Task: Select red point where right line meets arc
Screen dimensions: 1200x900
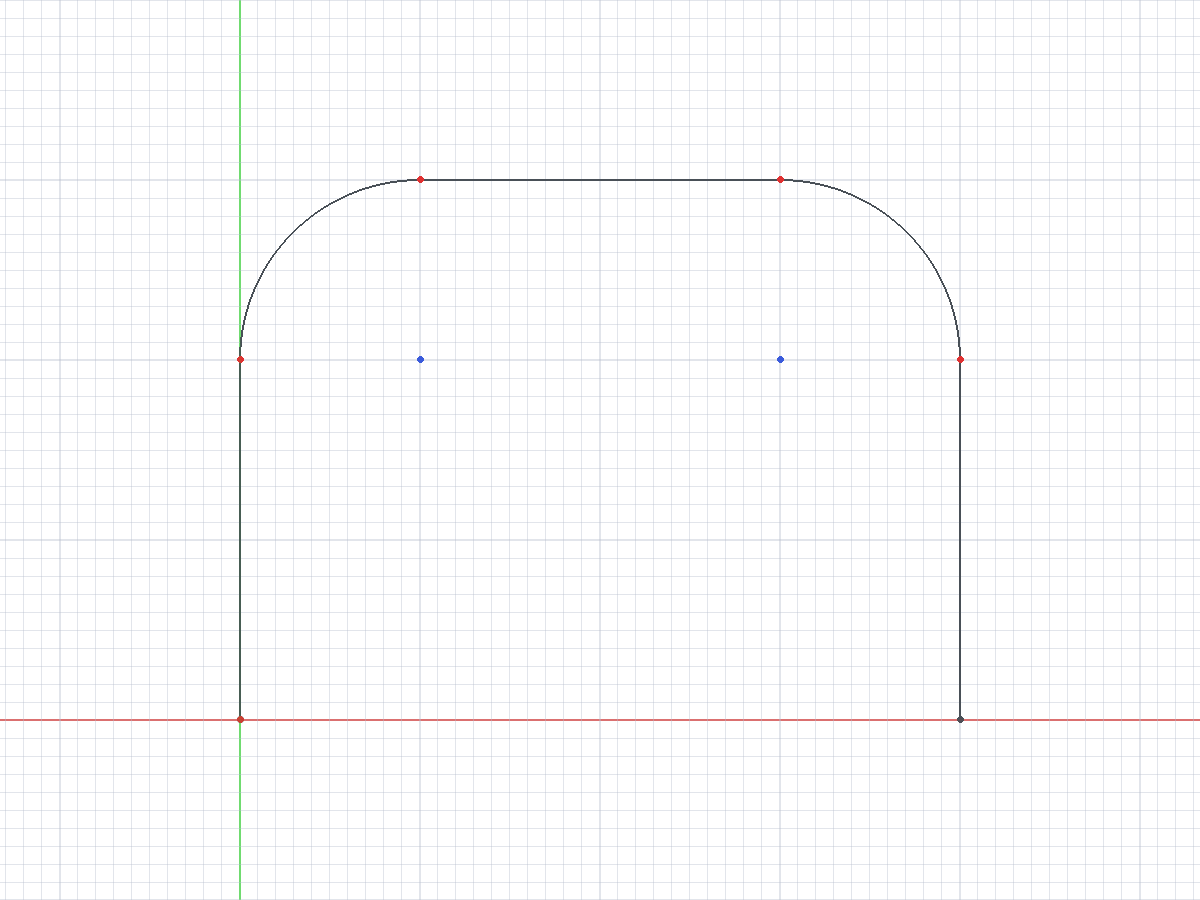Action: [960, 359]
